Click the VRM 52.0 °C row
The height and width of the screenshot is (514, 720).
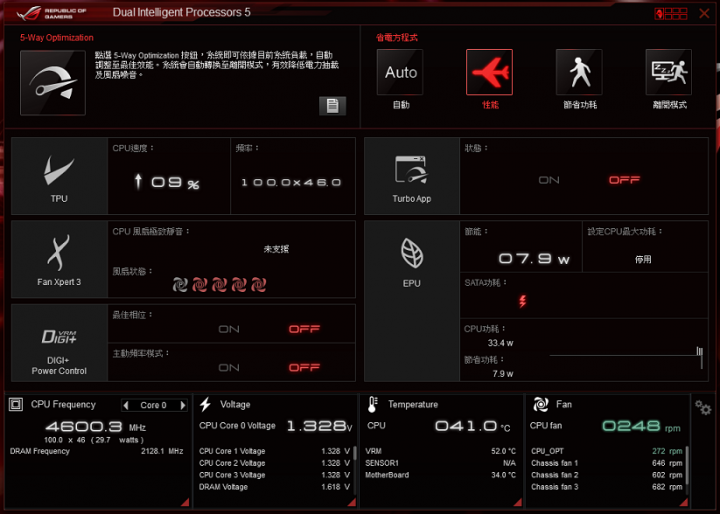click(440, 451)
